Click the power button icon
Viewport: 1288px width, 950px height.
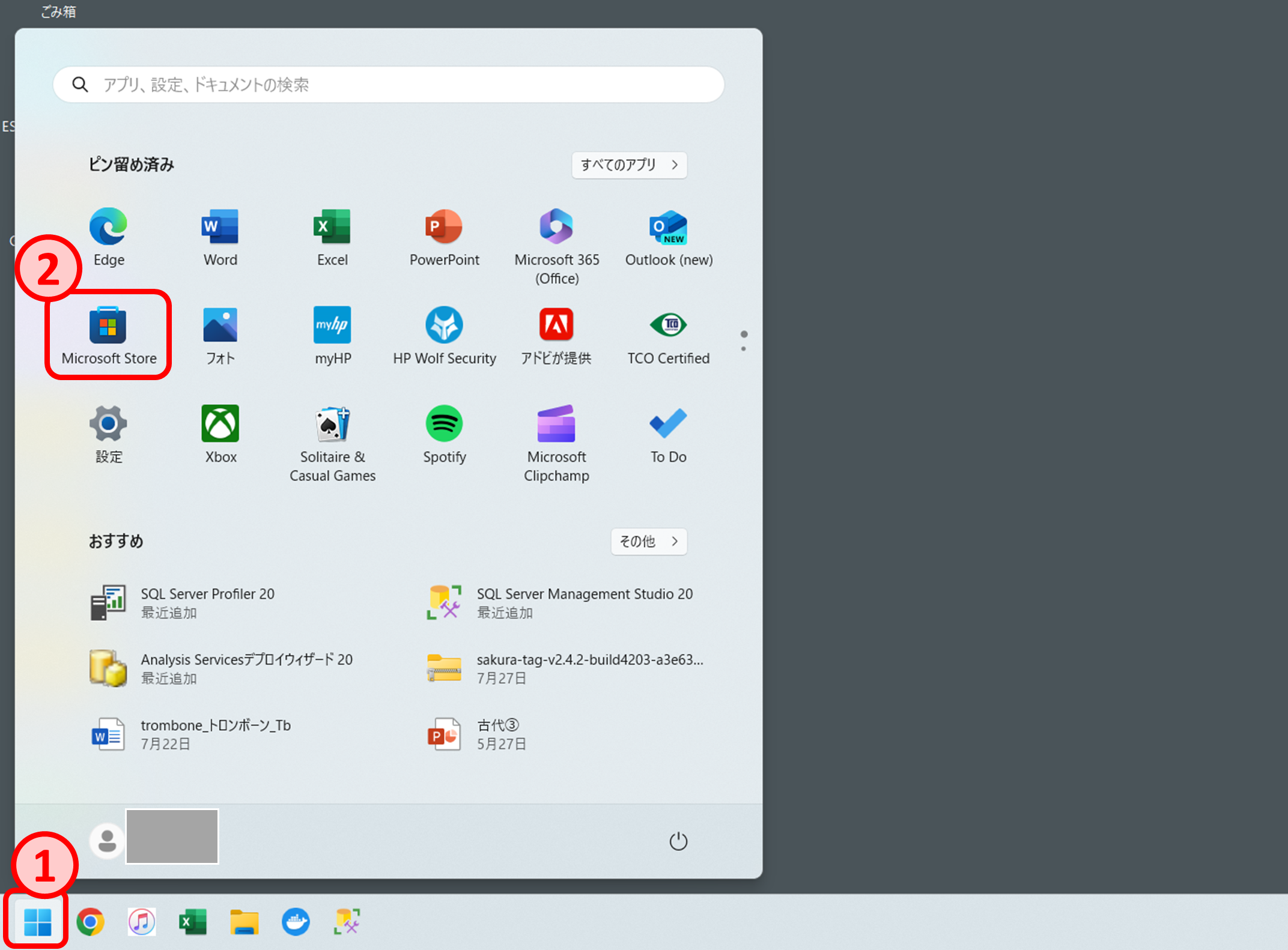click(678, 841)
